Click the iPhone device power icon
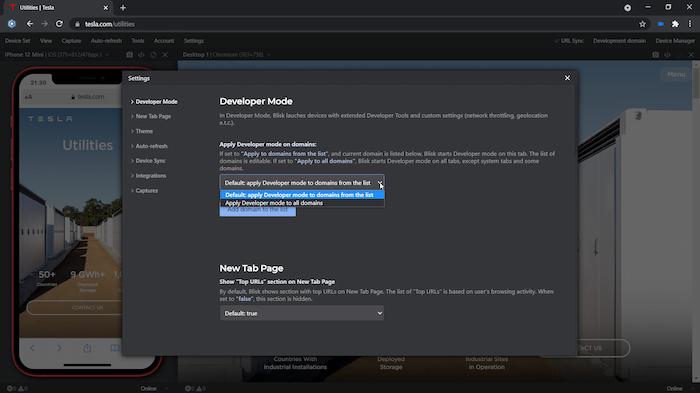Screen dimensions: 700x393 (x=141, y=54)
